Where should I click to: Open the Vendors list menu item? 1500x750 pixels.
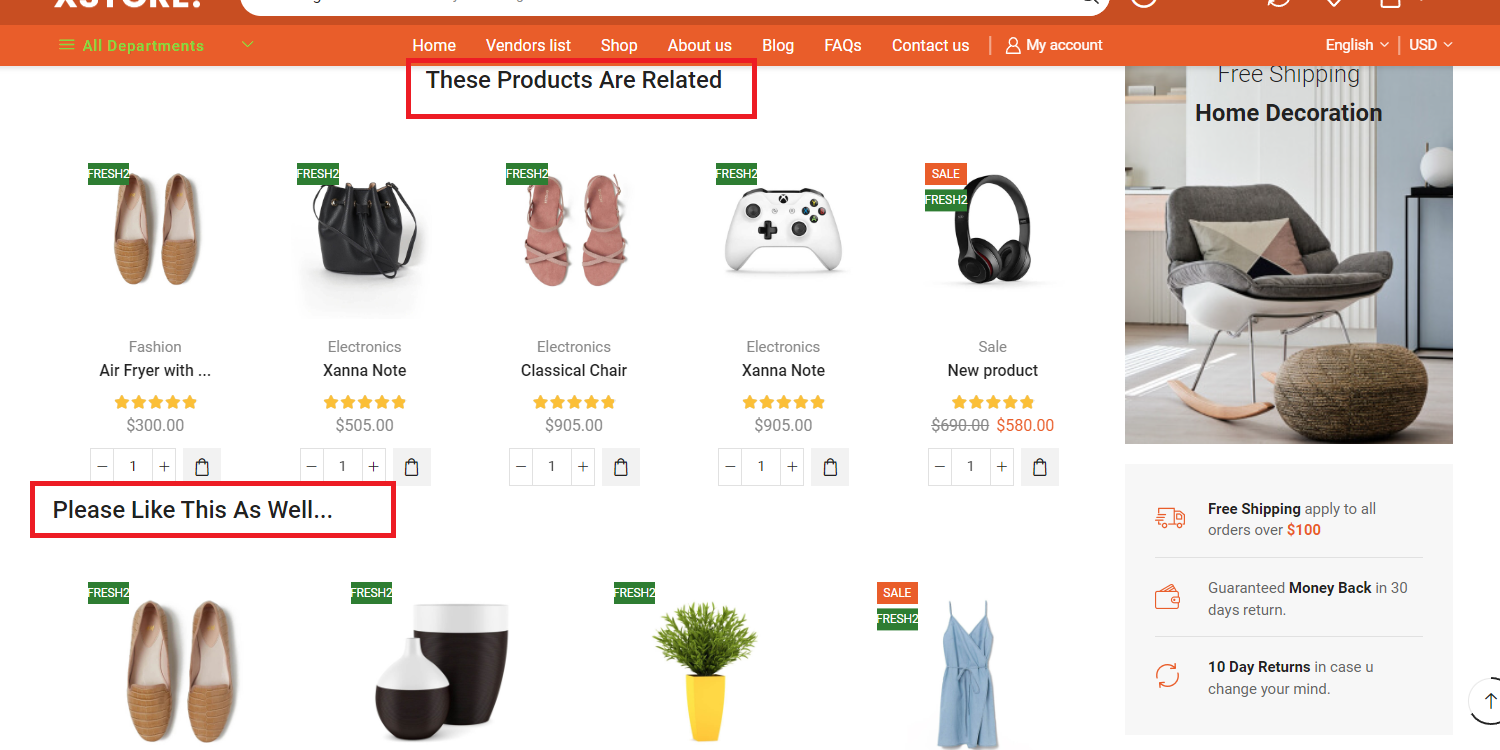[528, 45]
